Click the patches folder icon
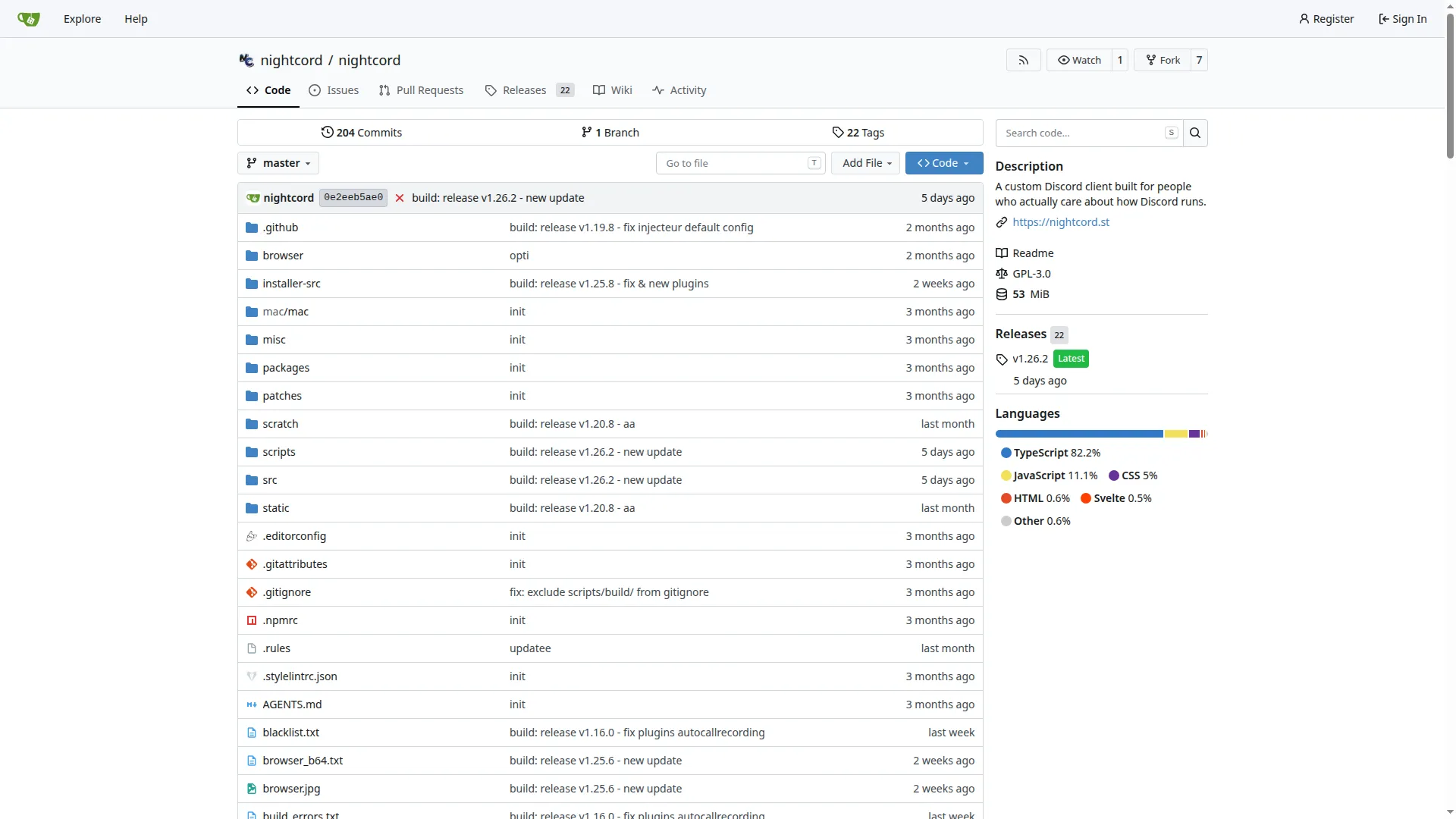 252,396
